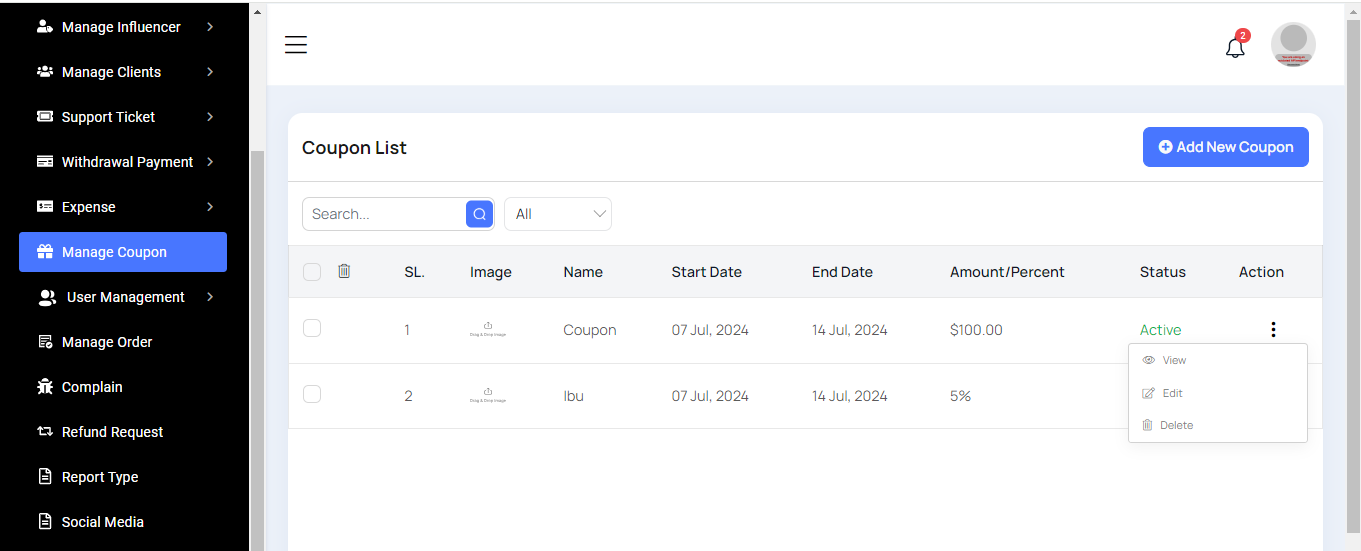Expand the Withdrawal Payment submenu
Image resolution: width=1361 pixels, height=551 pixels.
[210, 162]
